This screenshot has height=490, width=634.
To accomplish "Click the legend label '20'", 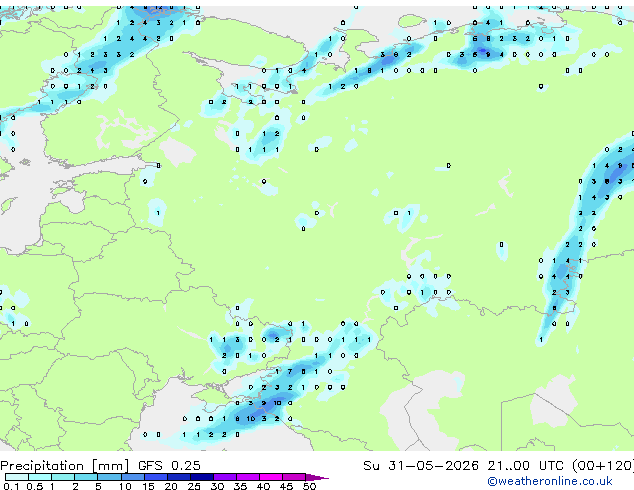I will [x=171, y=486].
